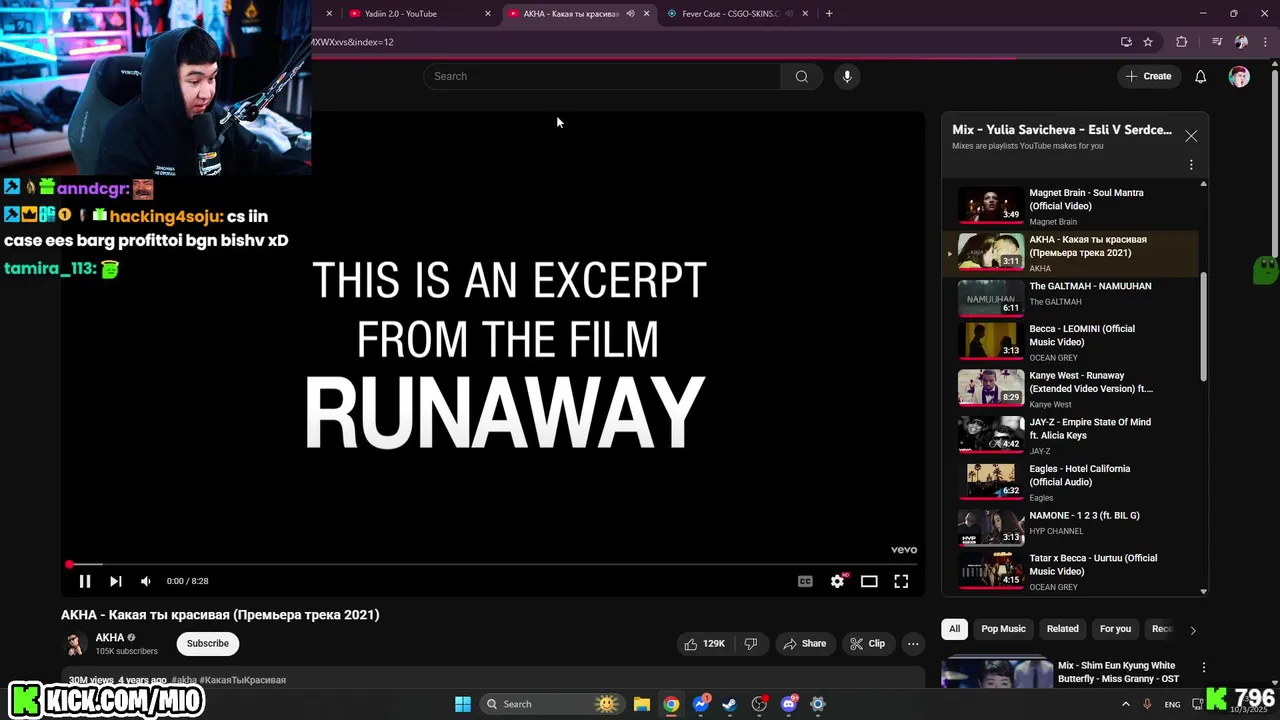Viewport: 1280px width, 720px height.
Task: Select the For you filter chip
Action: (1115, 629)
